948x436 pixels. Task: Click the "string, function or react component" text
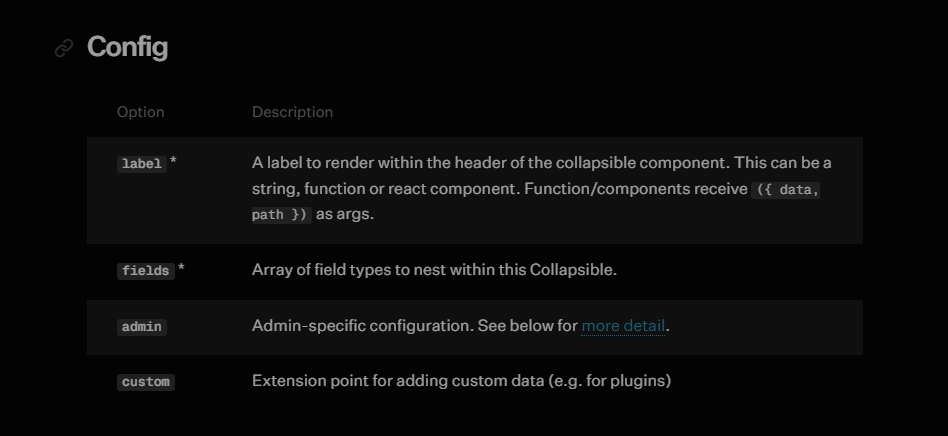pos(380,188)
